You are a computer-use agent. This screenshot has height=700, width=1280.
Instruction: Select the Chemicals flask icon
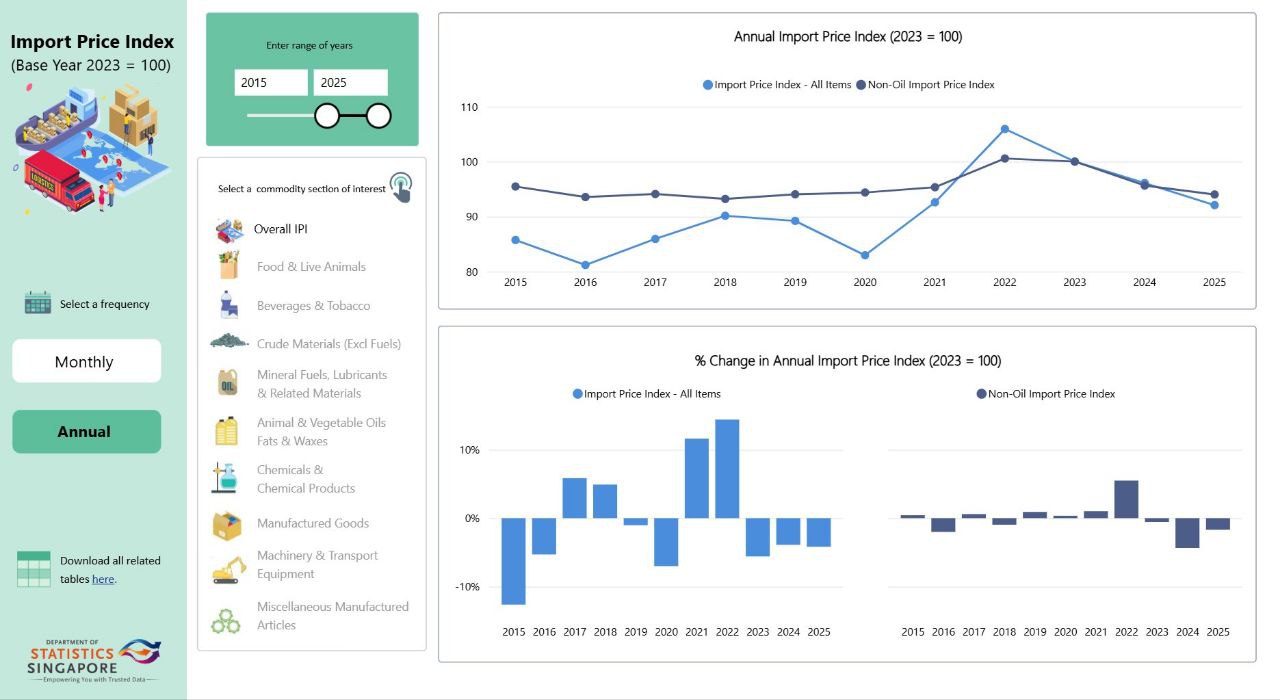[x=226, y=478]
